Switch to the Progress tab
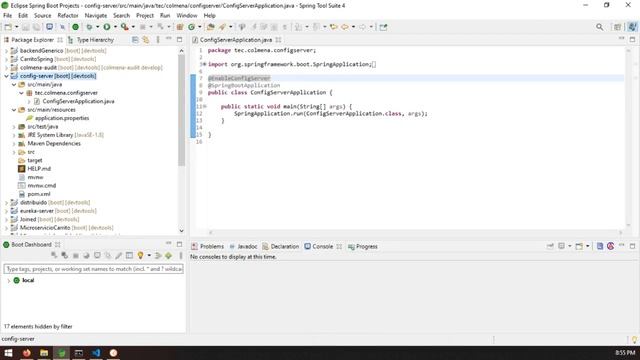 click(x=362, y=246)
